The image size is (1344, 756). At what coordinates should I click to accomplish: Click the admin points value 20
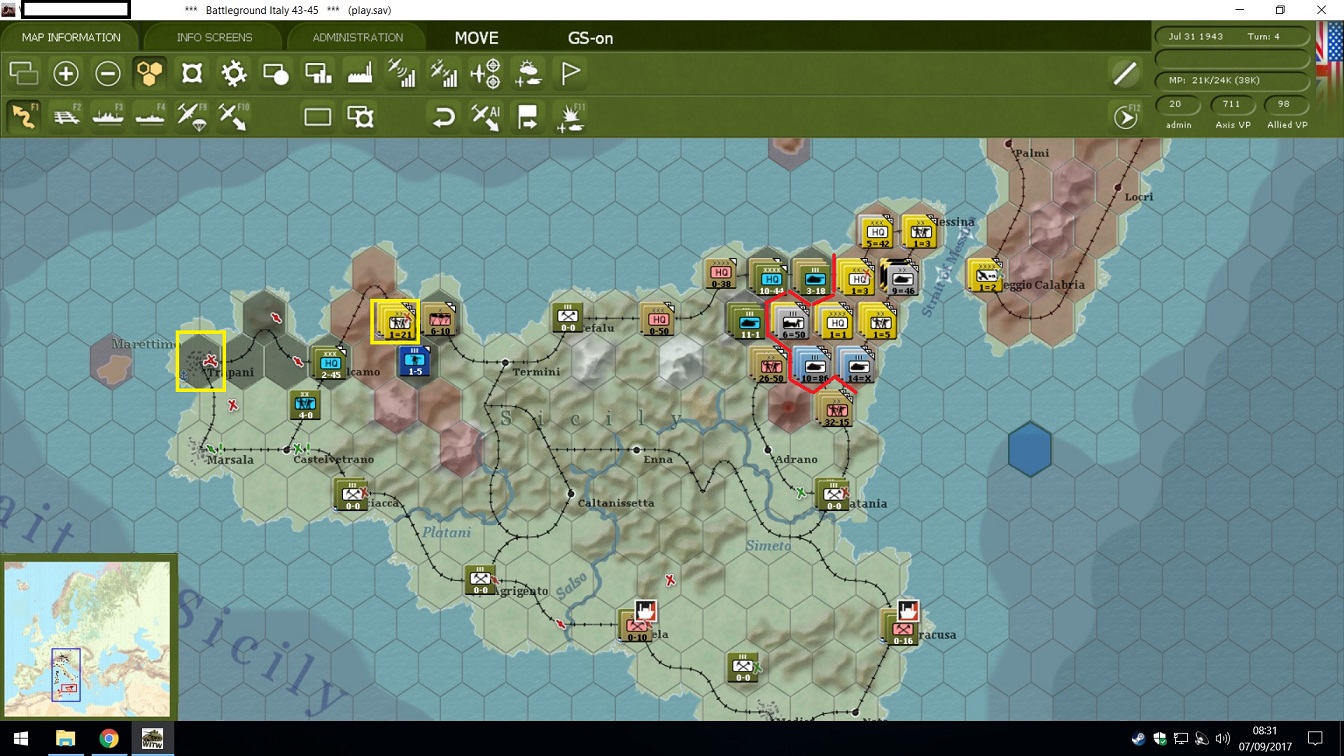(1175, 104)
